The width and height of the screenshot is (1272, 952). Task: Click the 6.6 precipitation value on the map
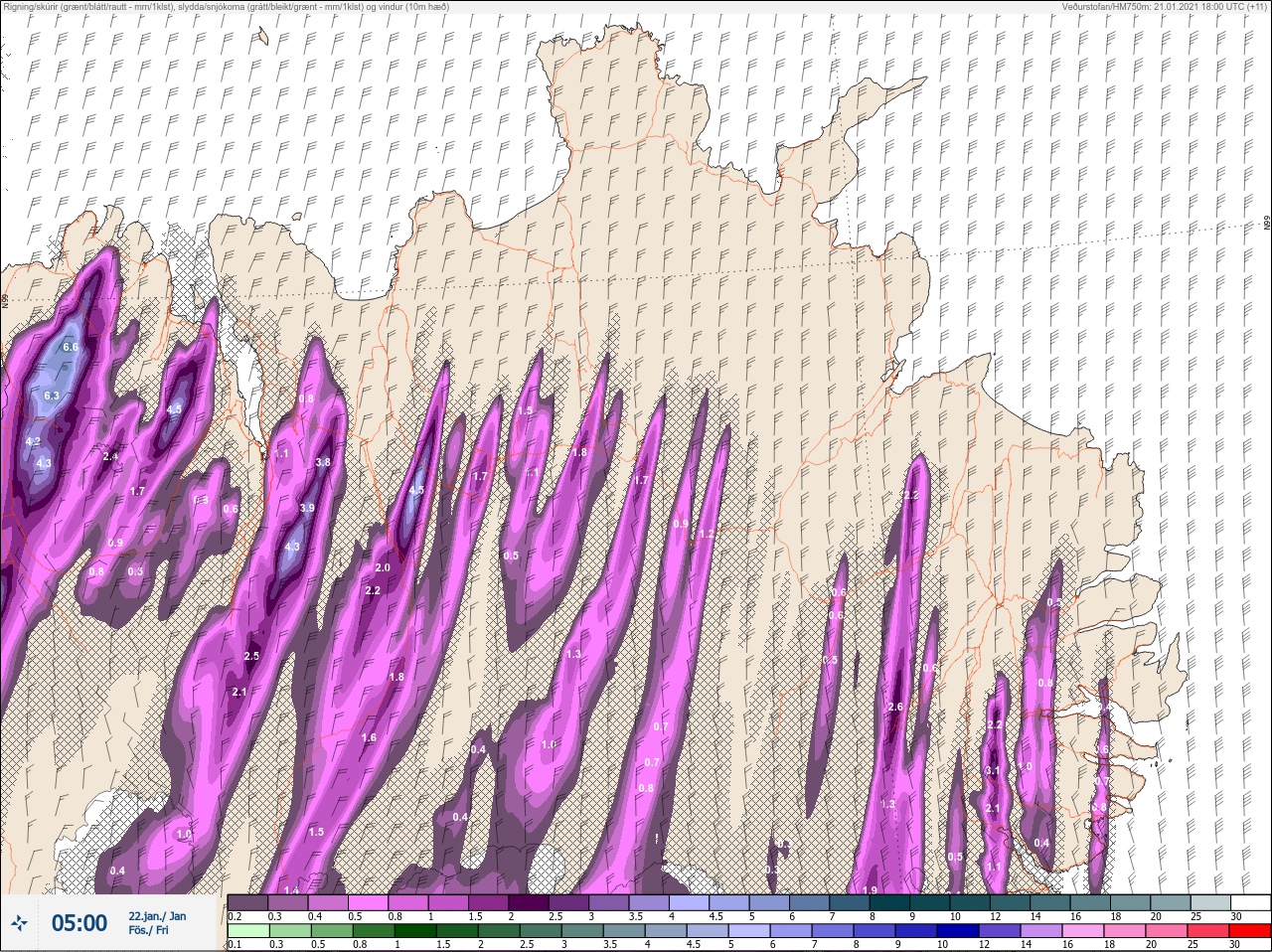click(71, 348)
